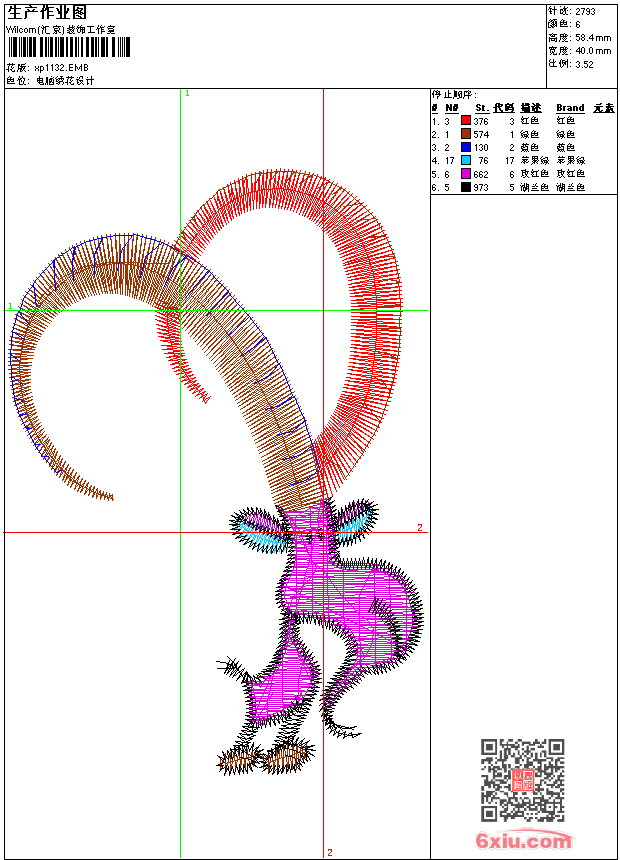The width and height of the screenshot is (620, 860).
Task: Click the red marker 2 at right of horizontal guide
Action: point(420,527)
